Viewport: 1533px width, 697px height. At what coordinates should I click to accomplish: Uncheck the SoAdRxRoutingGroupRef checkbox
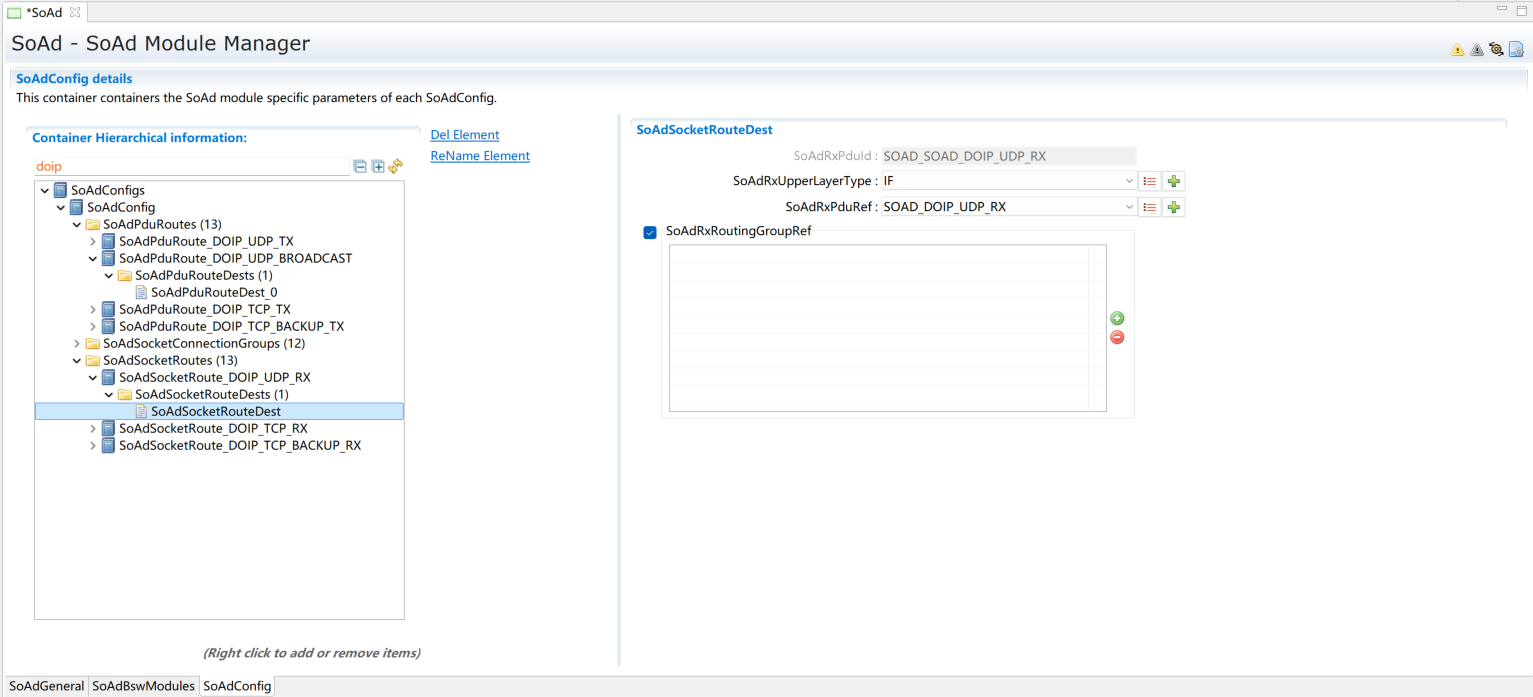click(x=650, y=232)
